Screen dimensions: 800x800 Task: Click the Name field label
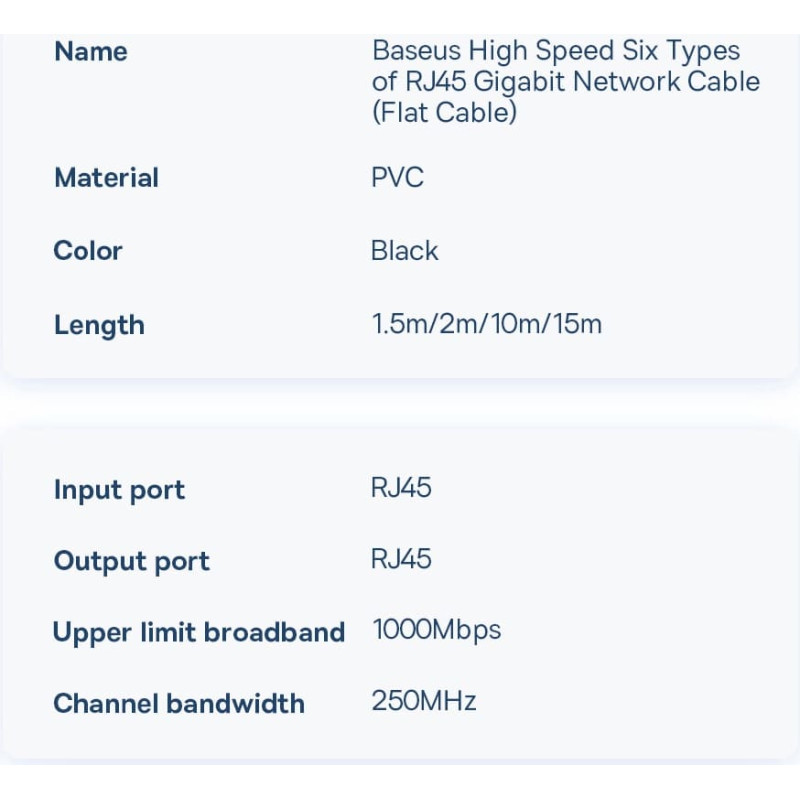coord(91,51)
